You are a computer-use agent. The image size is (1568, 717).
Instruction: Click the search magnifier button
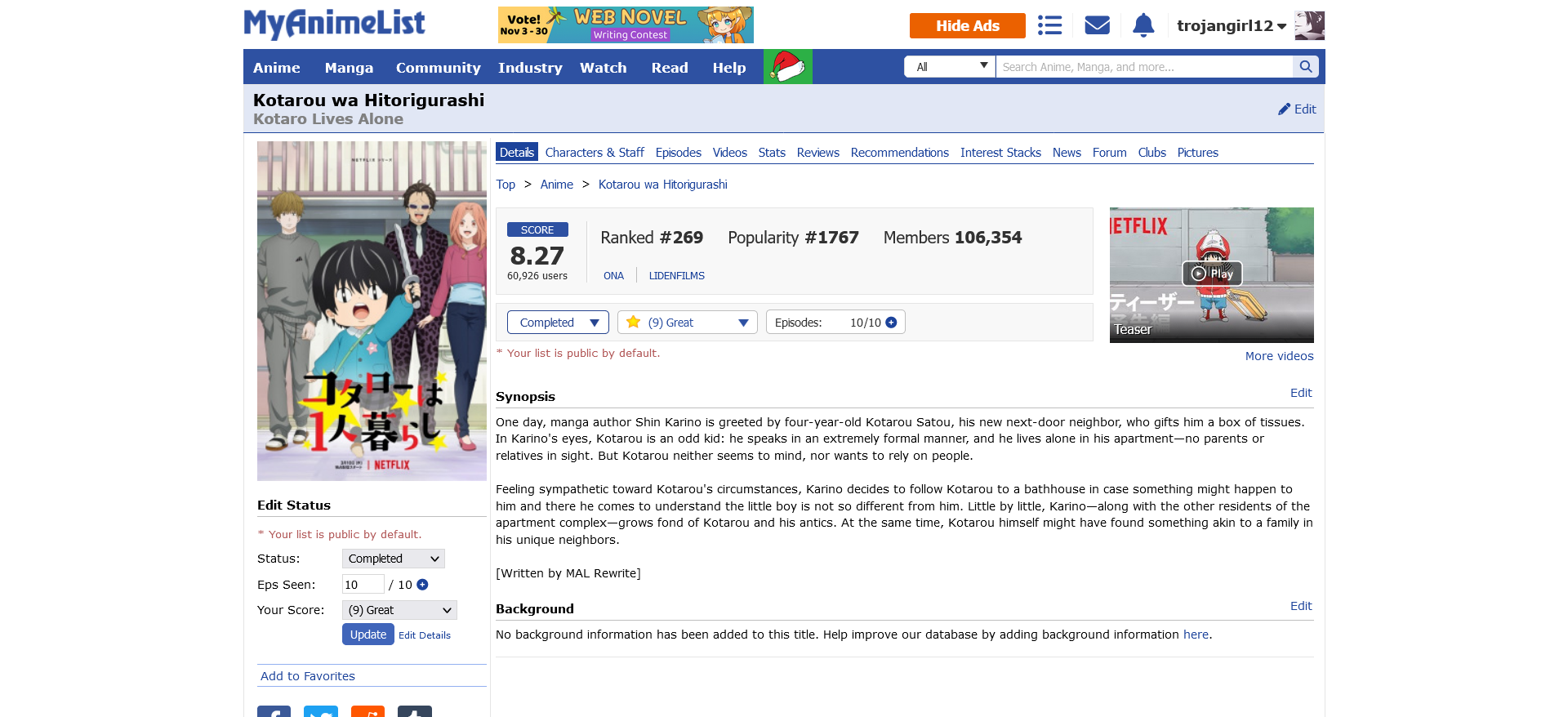1305,67
